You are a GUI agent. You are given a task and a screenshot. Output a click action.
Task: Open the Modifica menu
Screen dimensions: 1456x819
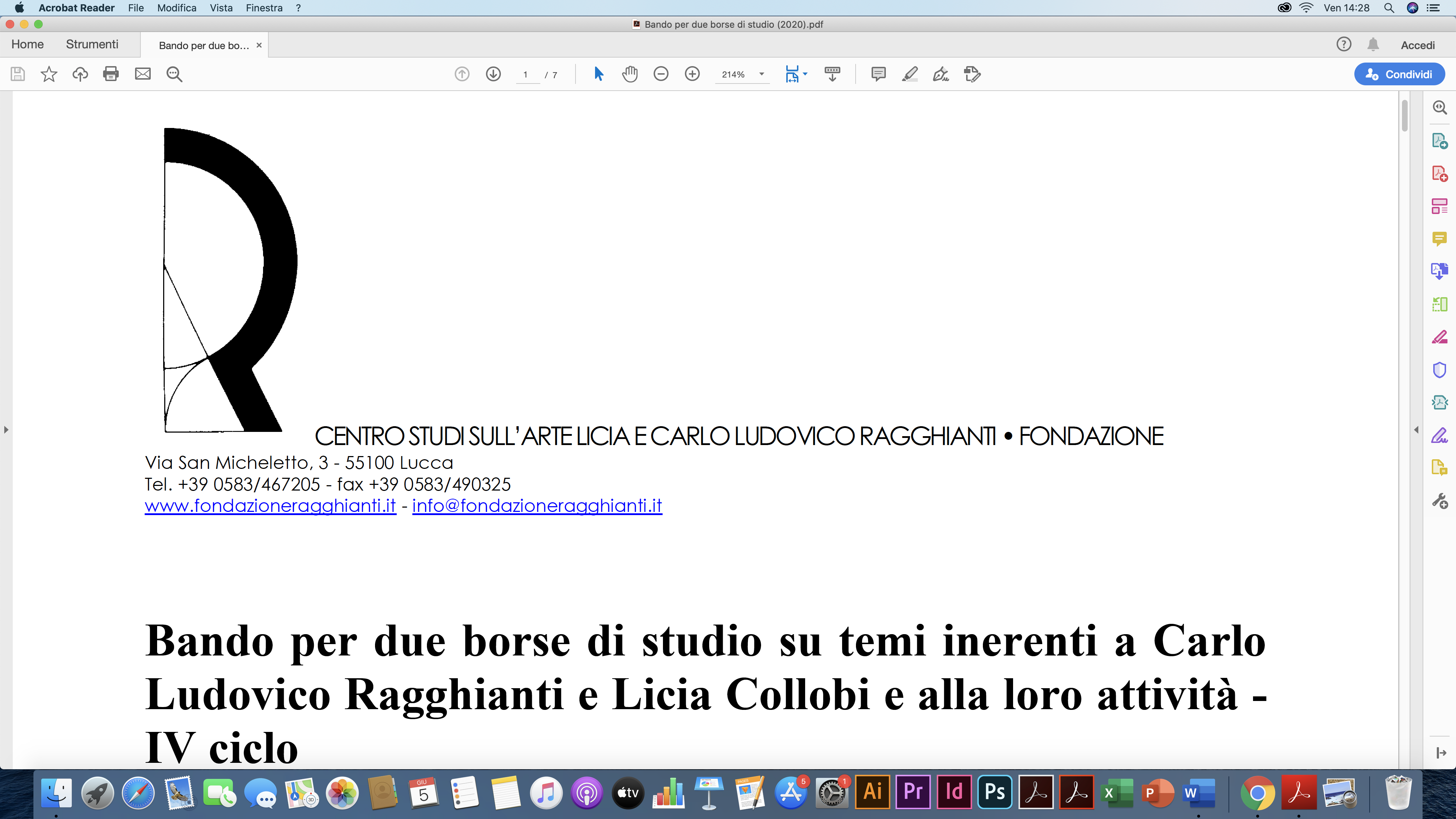(x=177, y=8)
